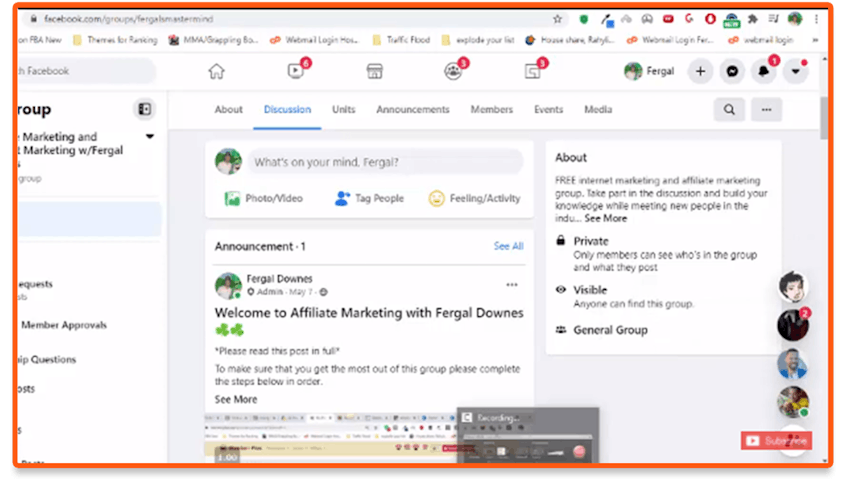Open the red YouTube extension icon
Viewport: 846px width, 490px height.
(668, 19)
